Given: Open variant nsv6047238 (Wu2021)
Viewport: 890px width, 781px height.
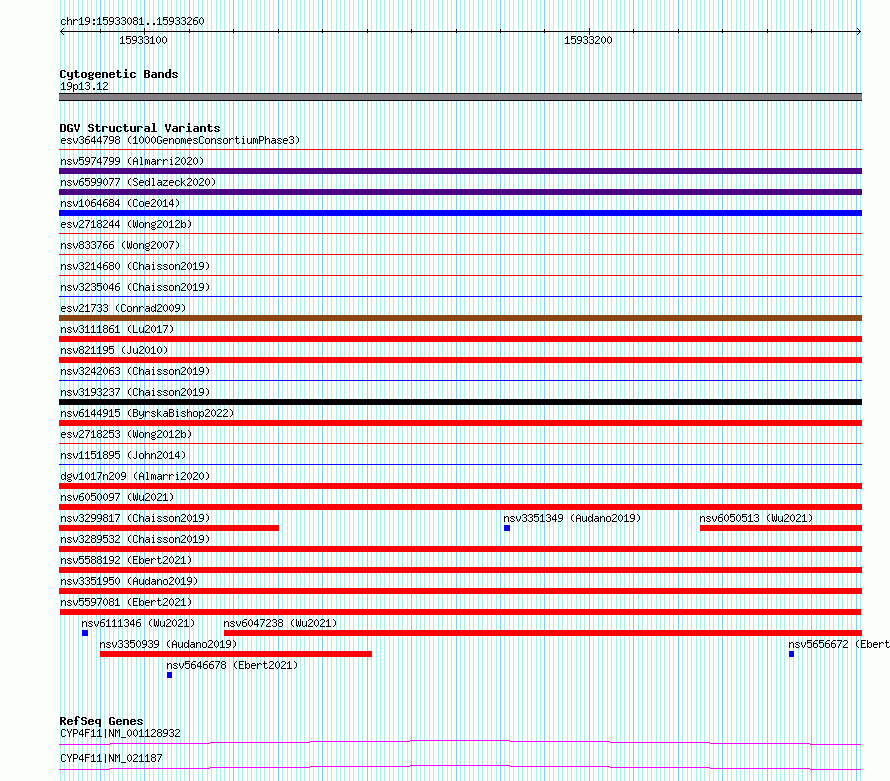Looking at the screenshot, I should (280, 623).
